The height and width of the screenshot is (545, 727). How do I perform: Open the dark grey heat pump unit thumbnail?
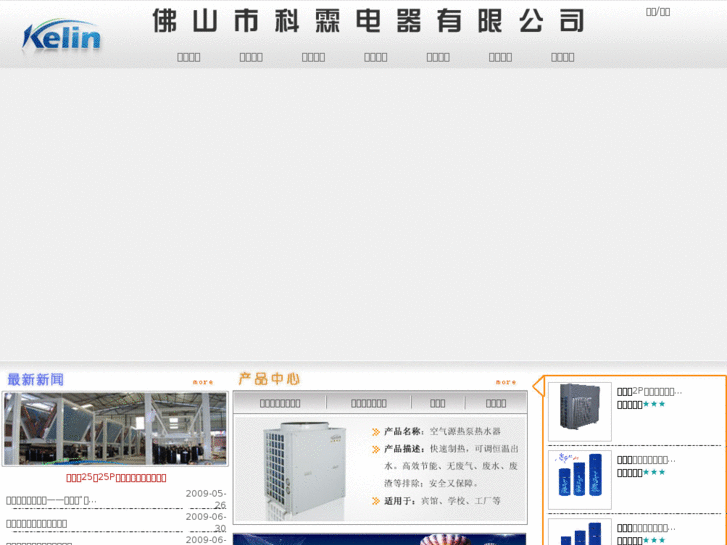580,411
